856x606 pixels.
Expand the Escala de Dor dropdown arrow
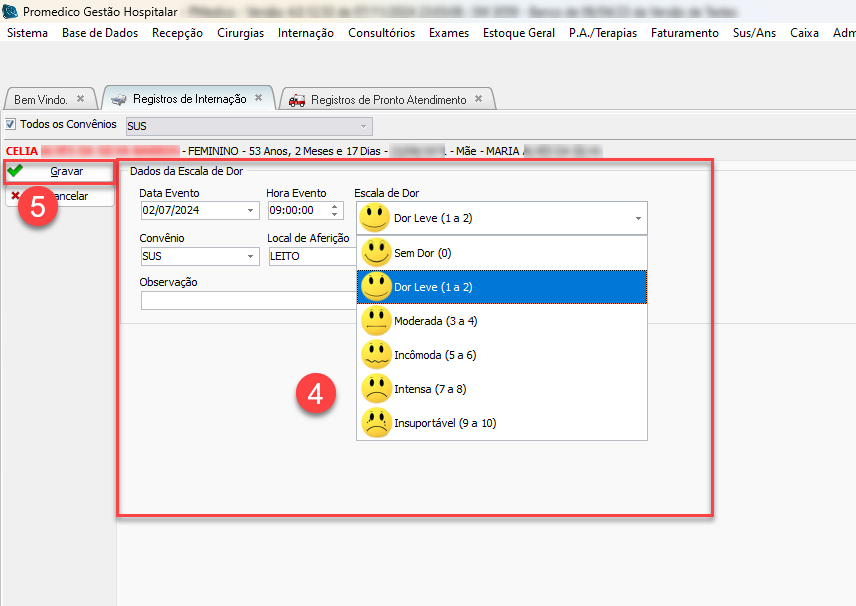point(637,218)
